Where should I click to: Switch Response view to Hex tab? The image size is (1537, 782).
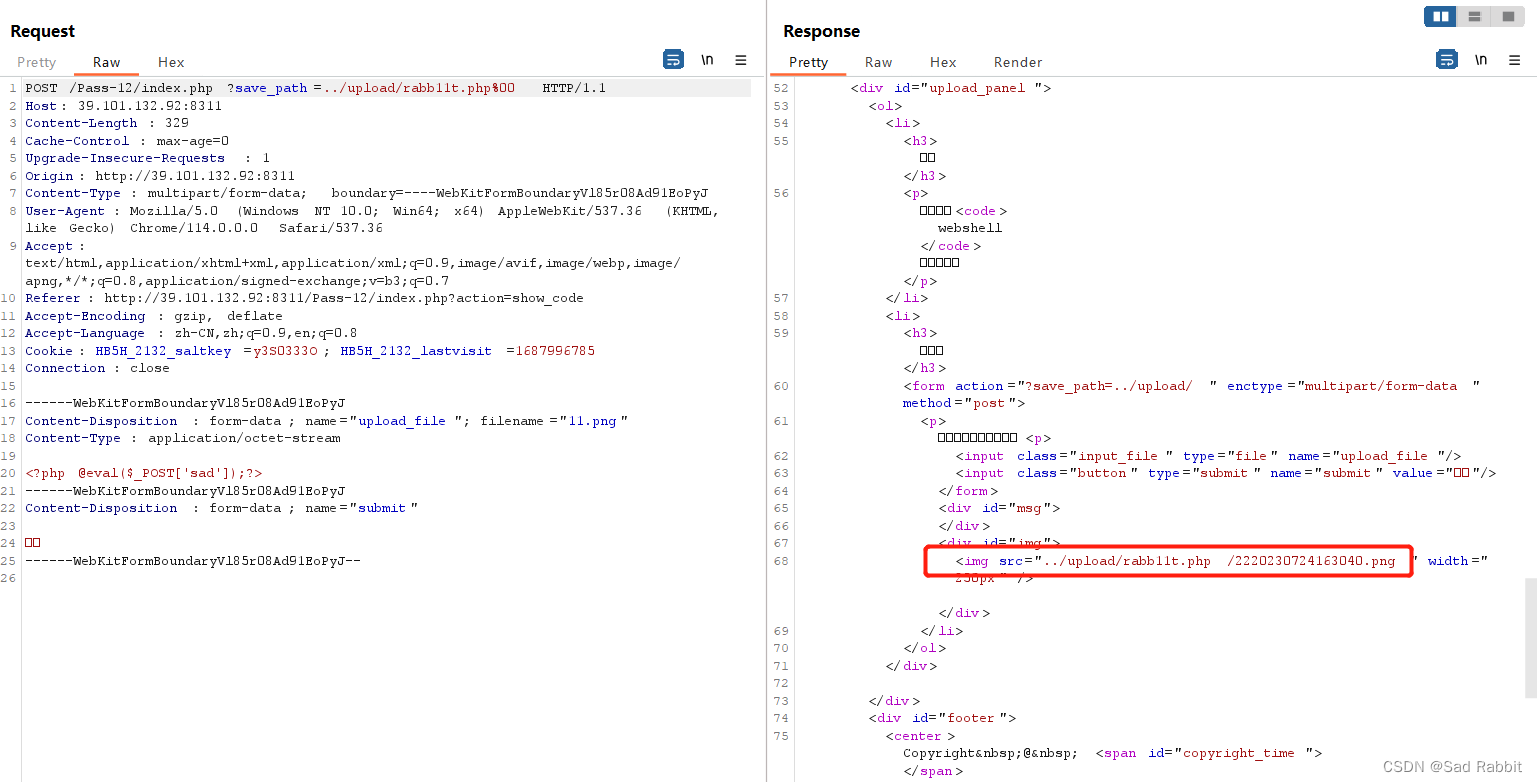tap(943, 62)
